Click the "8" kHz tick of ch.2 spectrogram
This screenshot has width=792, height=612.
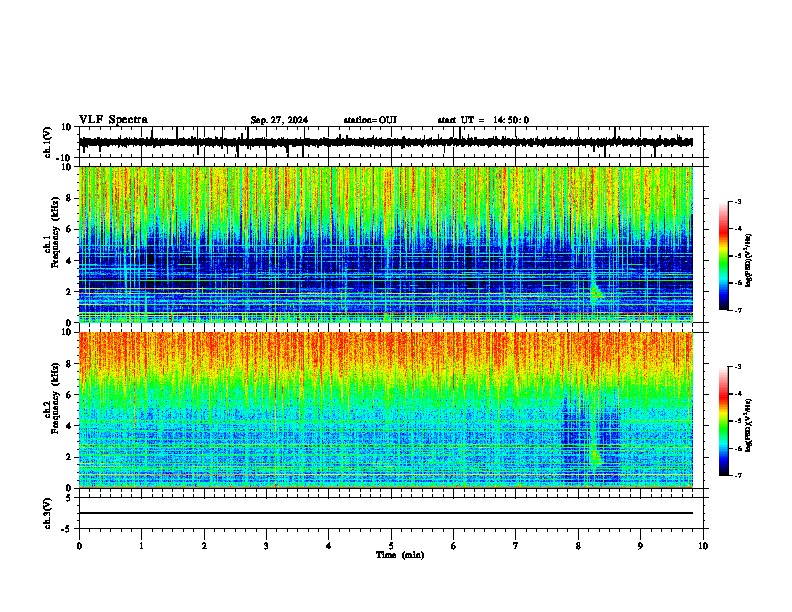click(70, 364)
